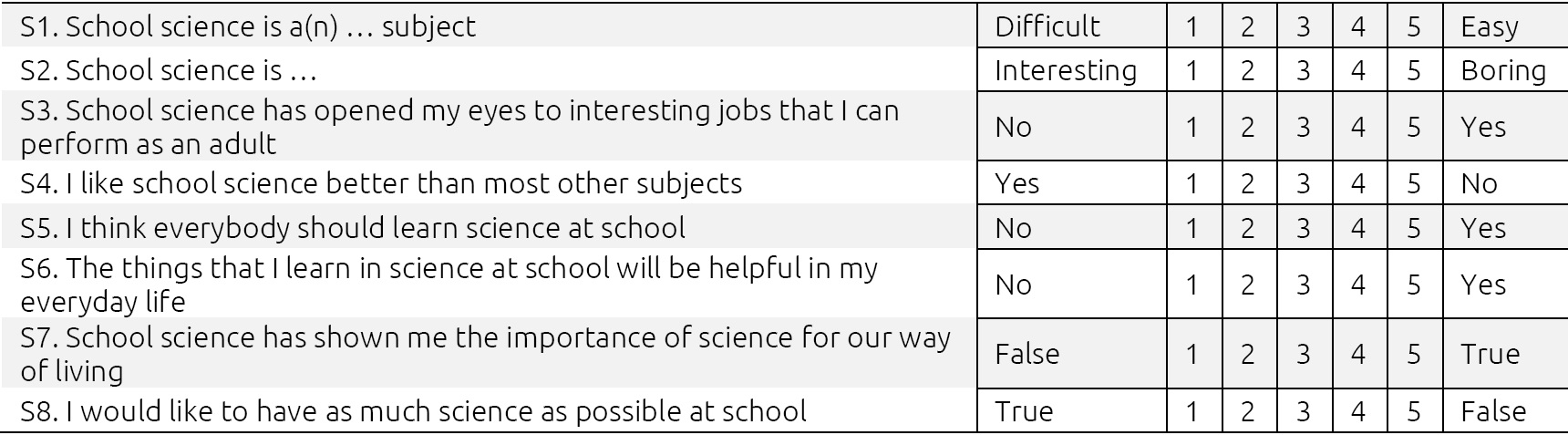Select rating 3 for S2 school science
Image resolution: width=1568 pixels, height=435 pixels.
pos(1303,71)
